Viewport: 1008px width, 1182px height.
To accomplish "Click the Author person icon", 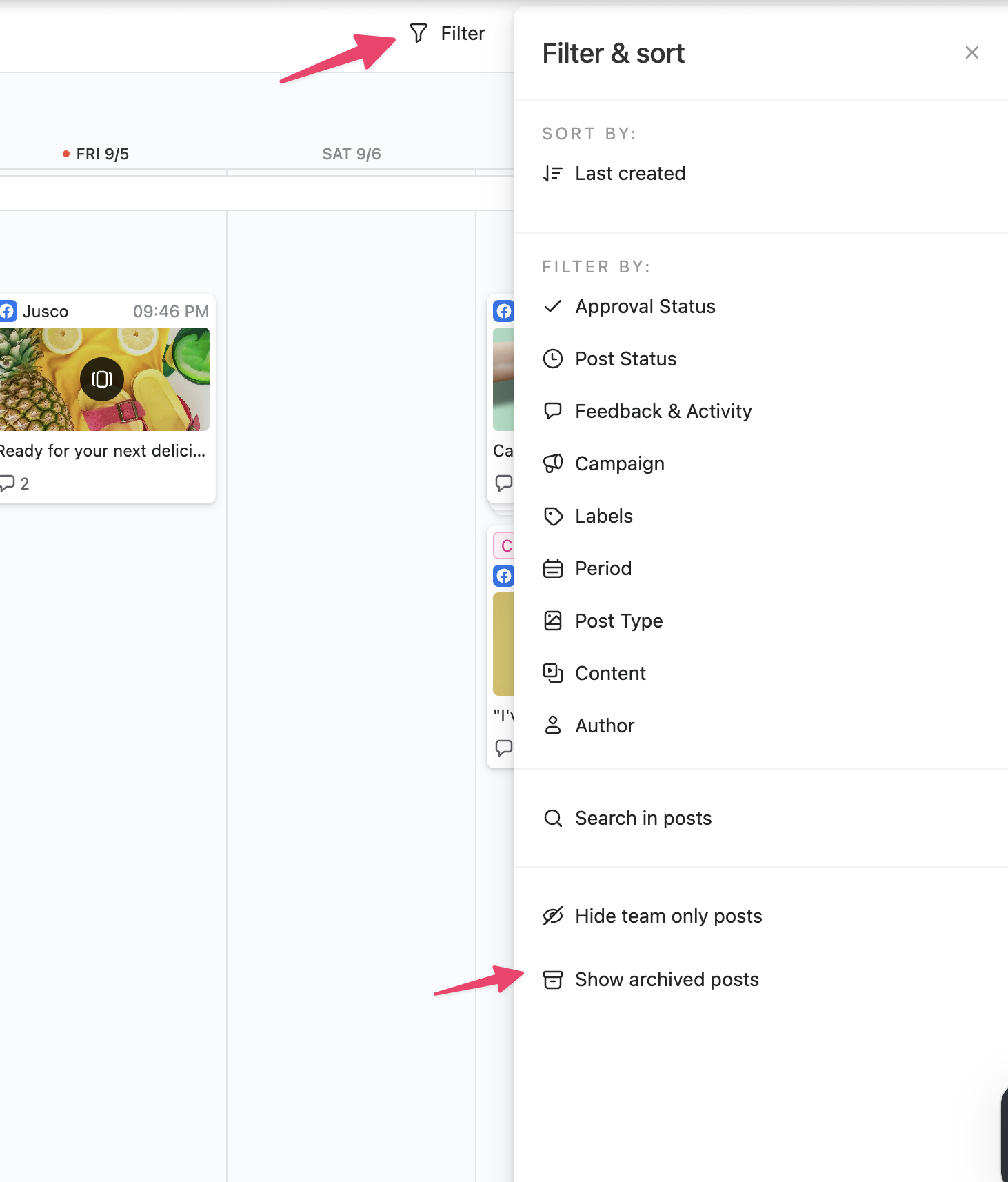I will [x=552, y=725].
